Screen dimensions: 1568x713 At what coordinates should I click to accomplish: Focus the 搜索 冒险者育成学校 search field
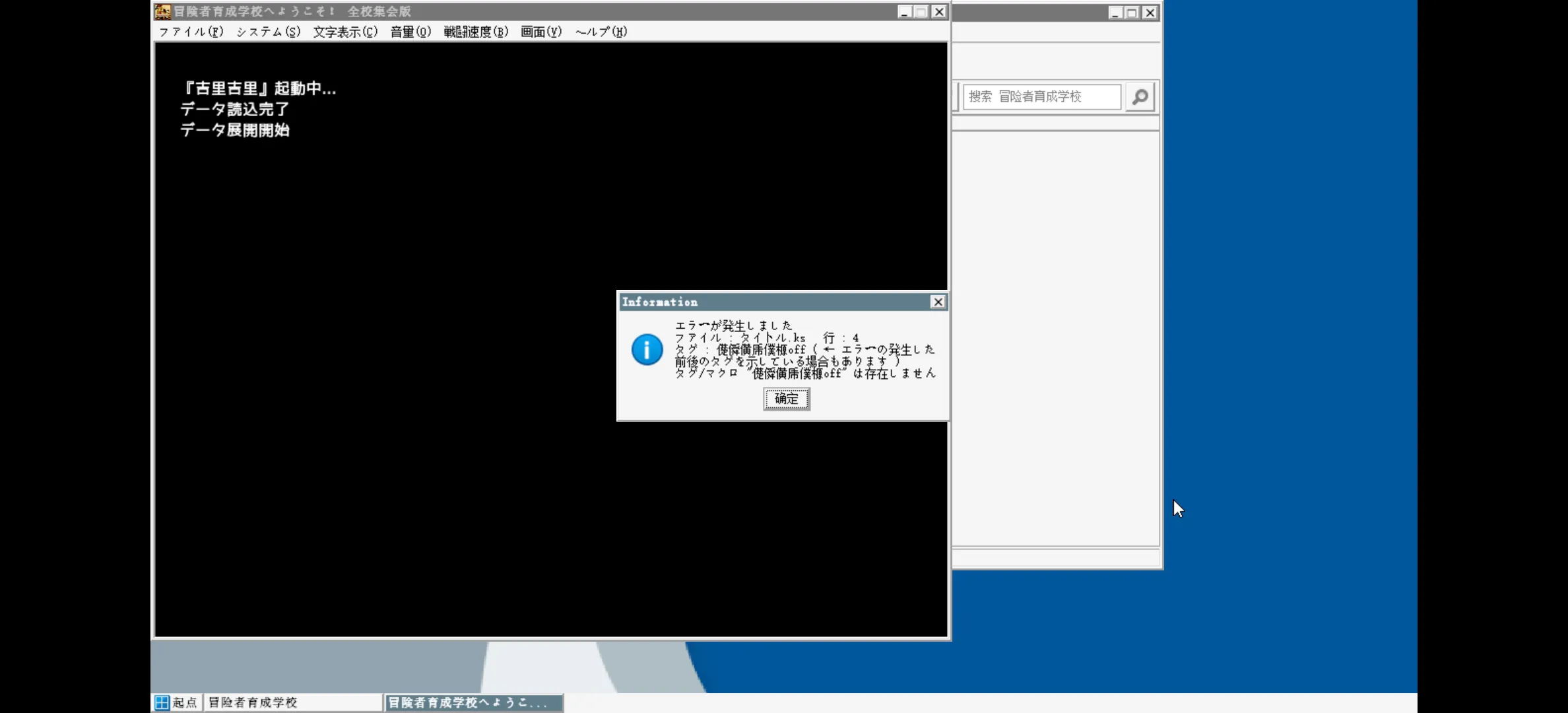point(1041,97)
